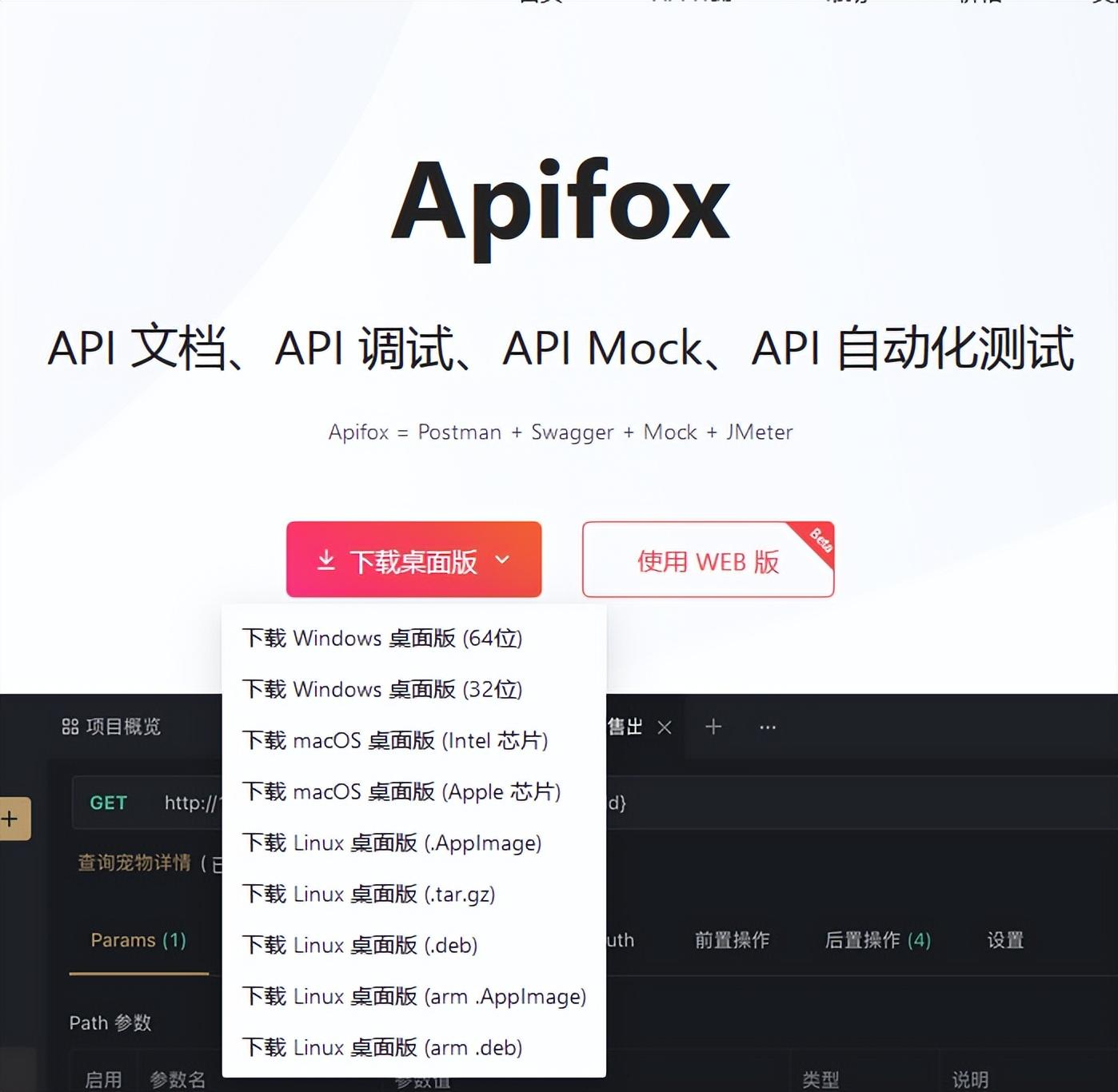The width and height of the screenshot is (1118, 1092).
Task: Click the 类型 column header
Action: pyautogui.click(x=821, y=1080)
